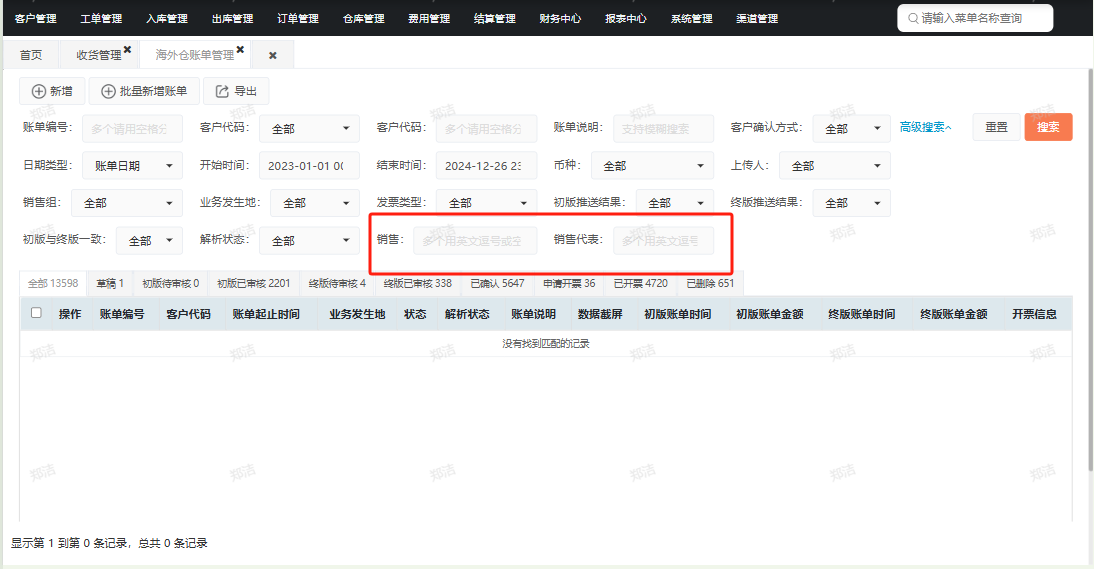Select the 草稿 1 status tab
Screen dimensions: 1094x569
pyautogui.click(x=110, y=283)
